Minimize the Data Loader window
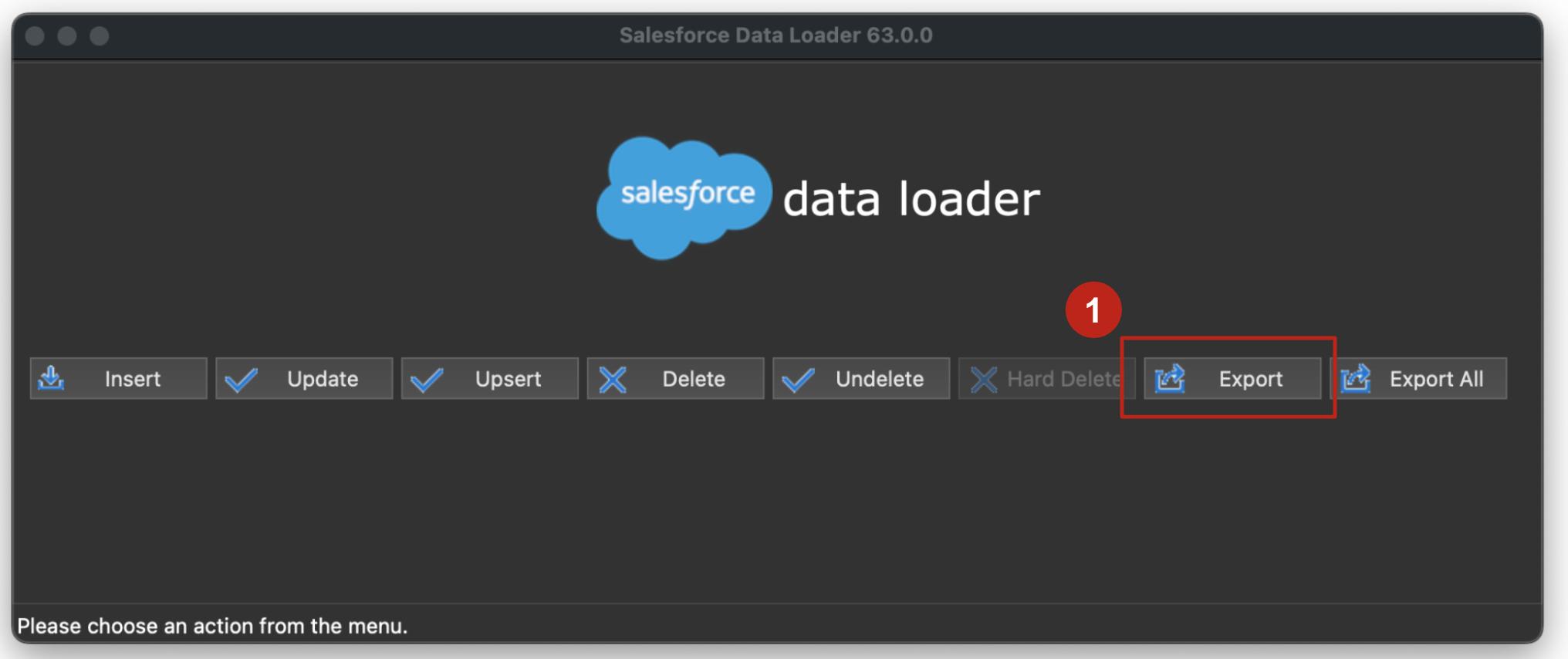 (67, 35)
